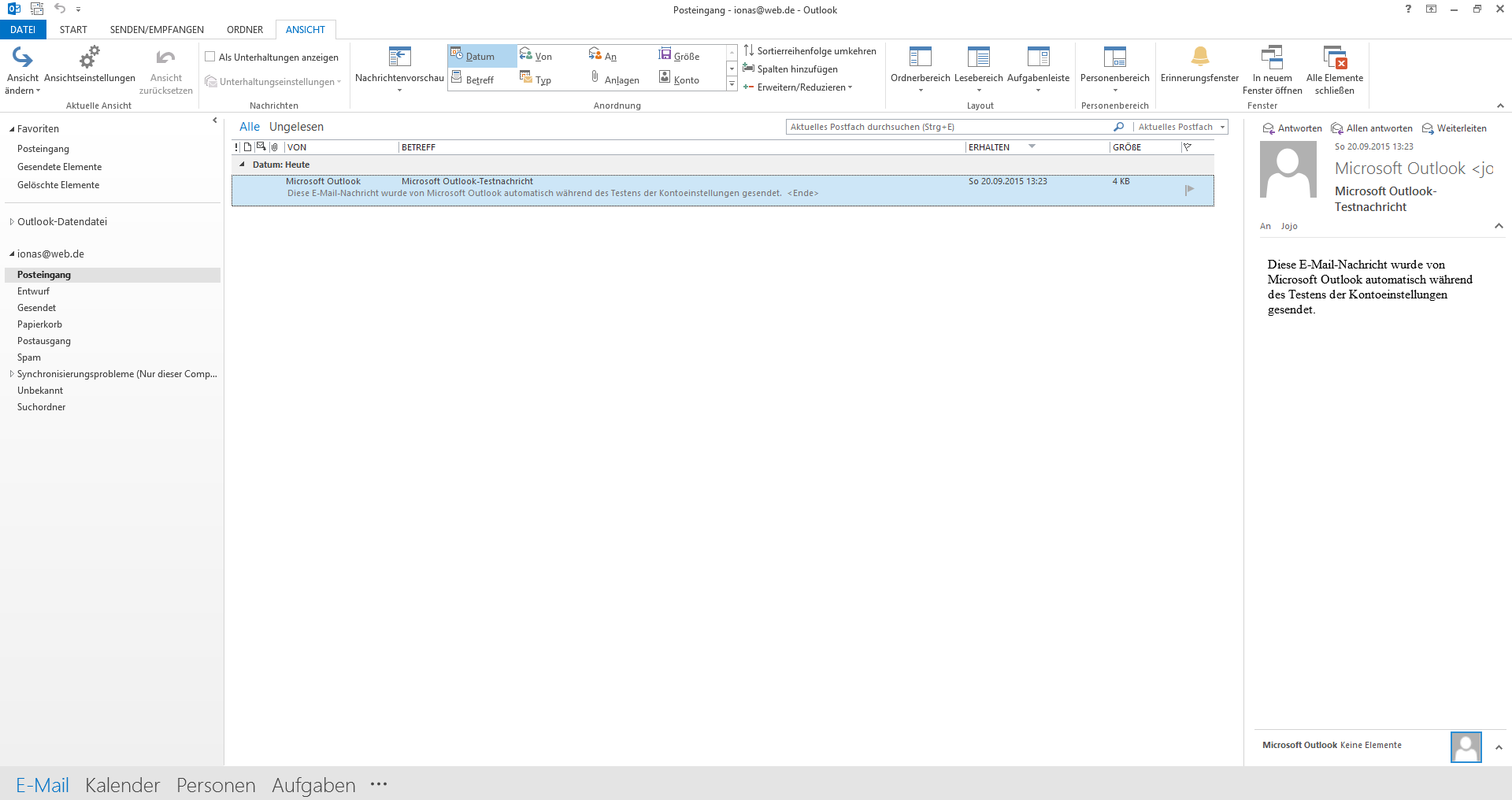Click navigation bar more options dots
The height and width of the screenshot is (800, 1512).
(x=379, y=784)
